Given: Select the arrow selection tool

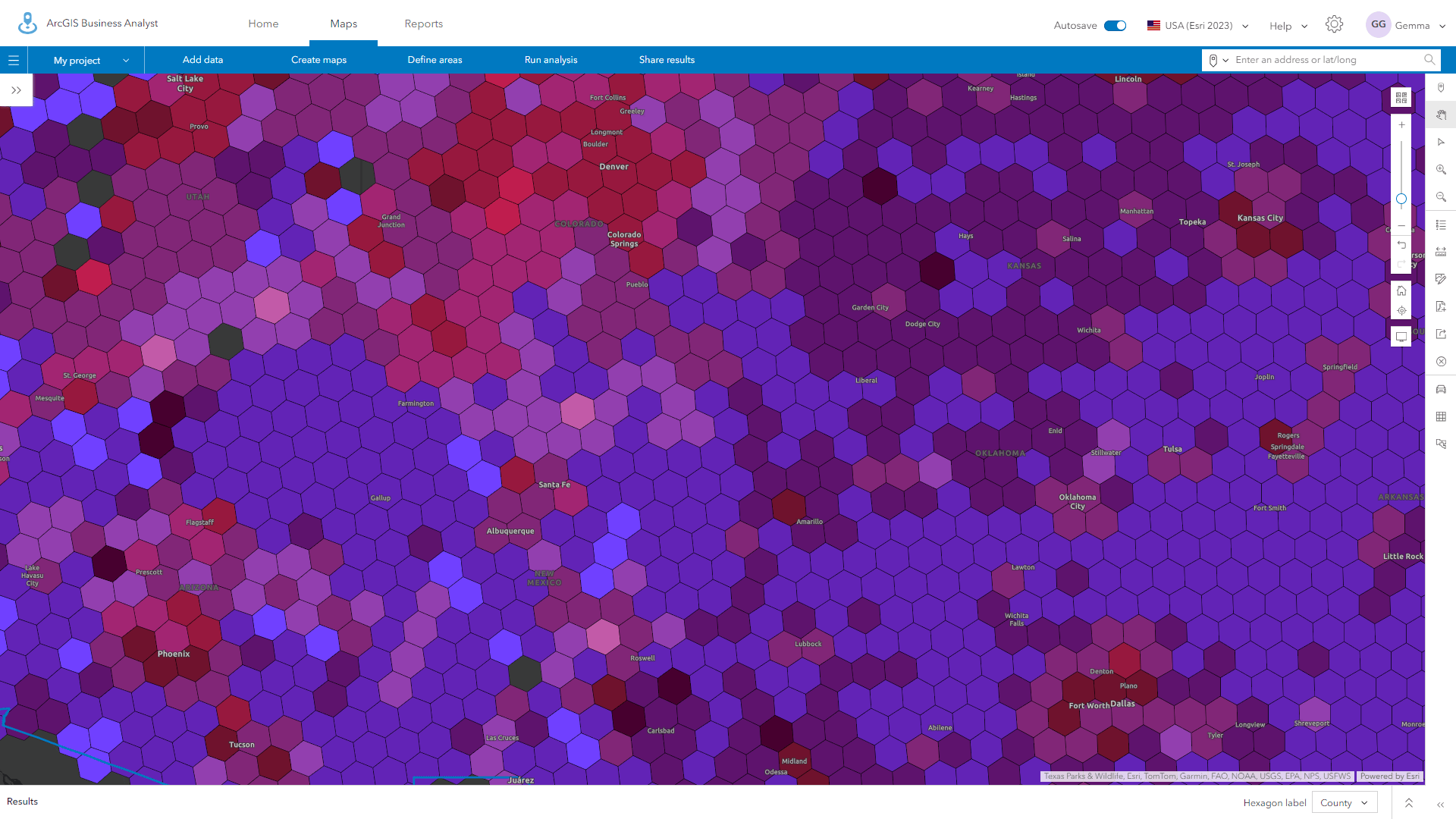Looking at the screenshot, I should [x=1442, y=142].
